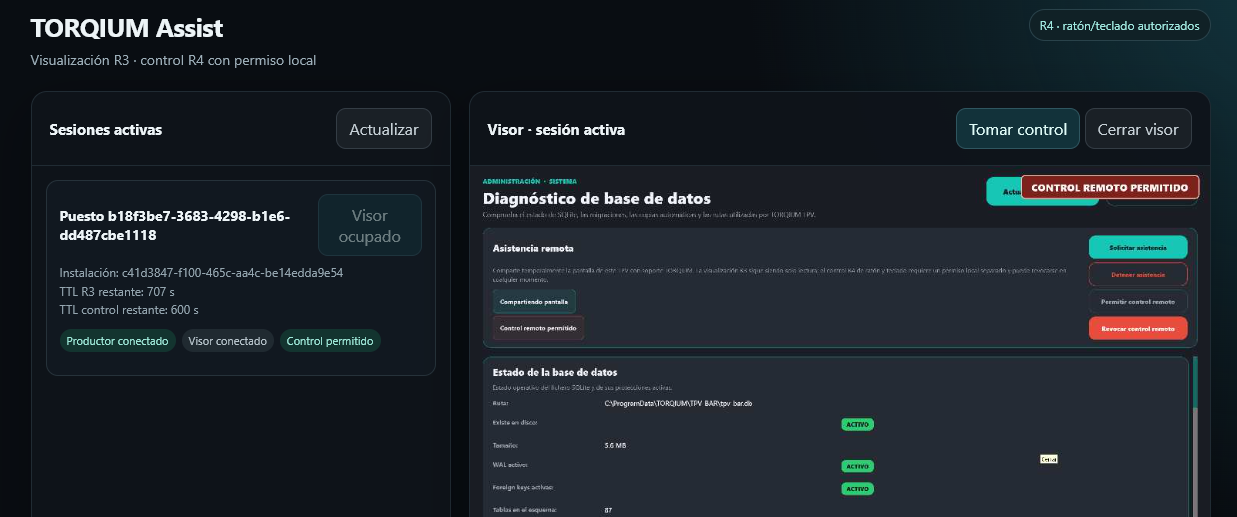Click ACTIVO badge on Existe en disco row
The height and width of the screenshot is (517, 1237).
[857, 424]
